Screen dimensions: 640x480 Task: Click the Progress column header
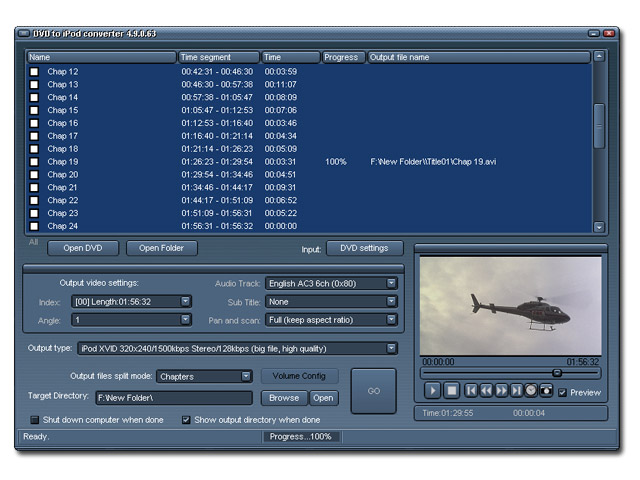[343, 57]
